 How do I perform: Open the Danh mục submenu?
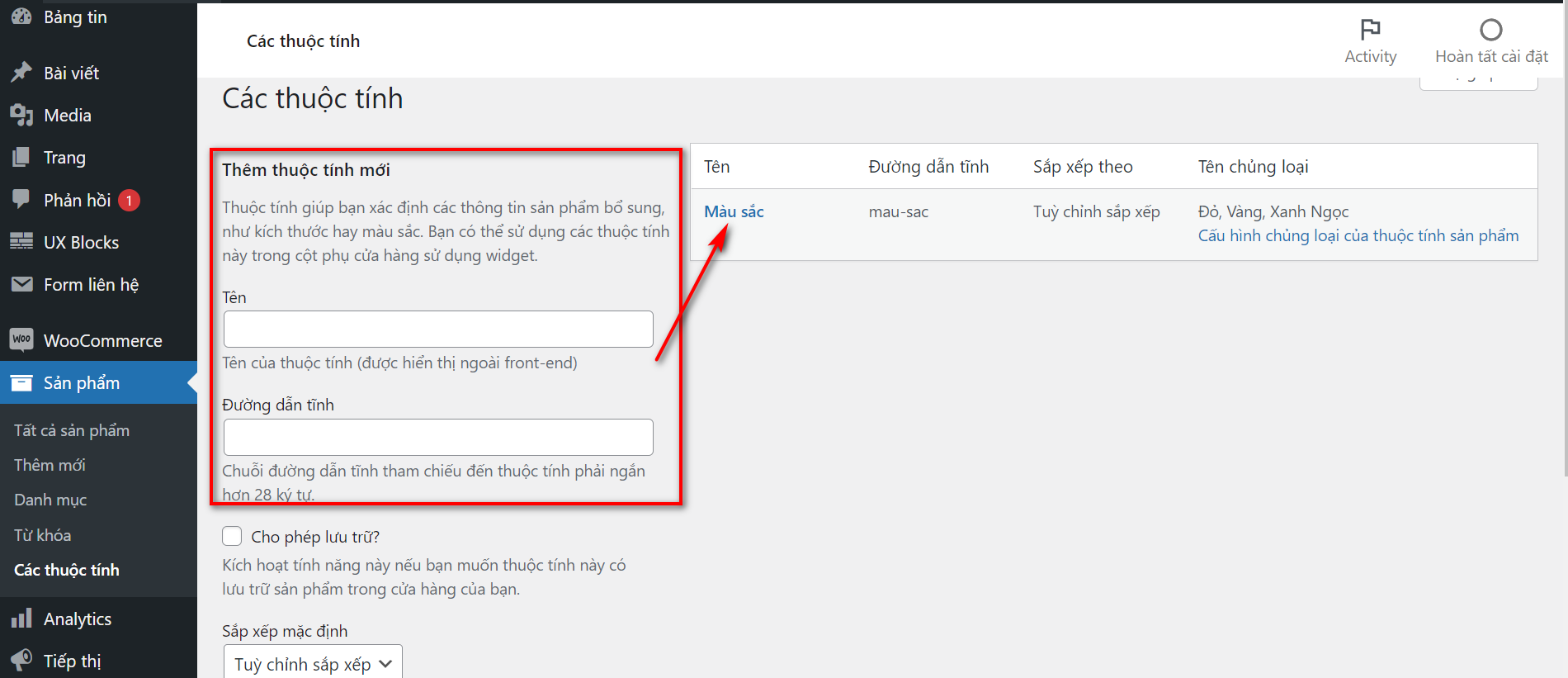(50, 500)
